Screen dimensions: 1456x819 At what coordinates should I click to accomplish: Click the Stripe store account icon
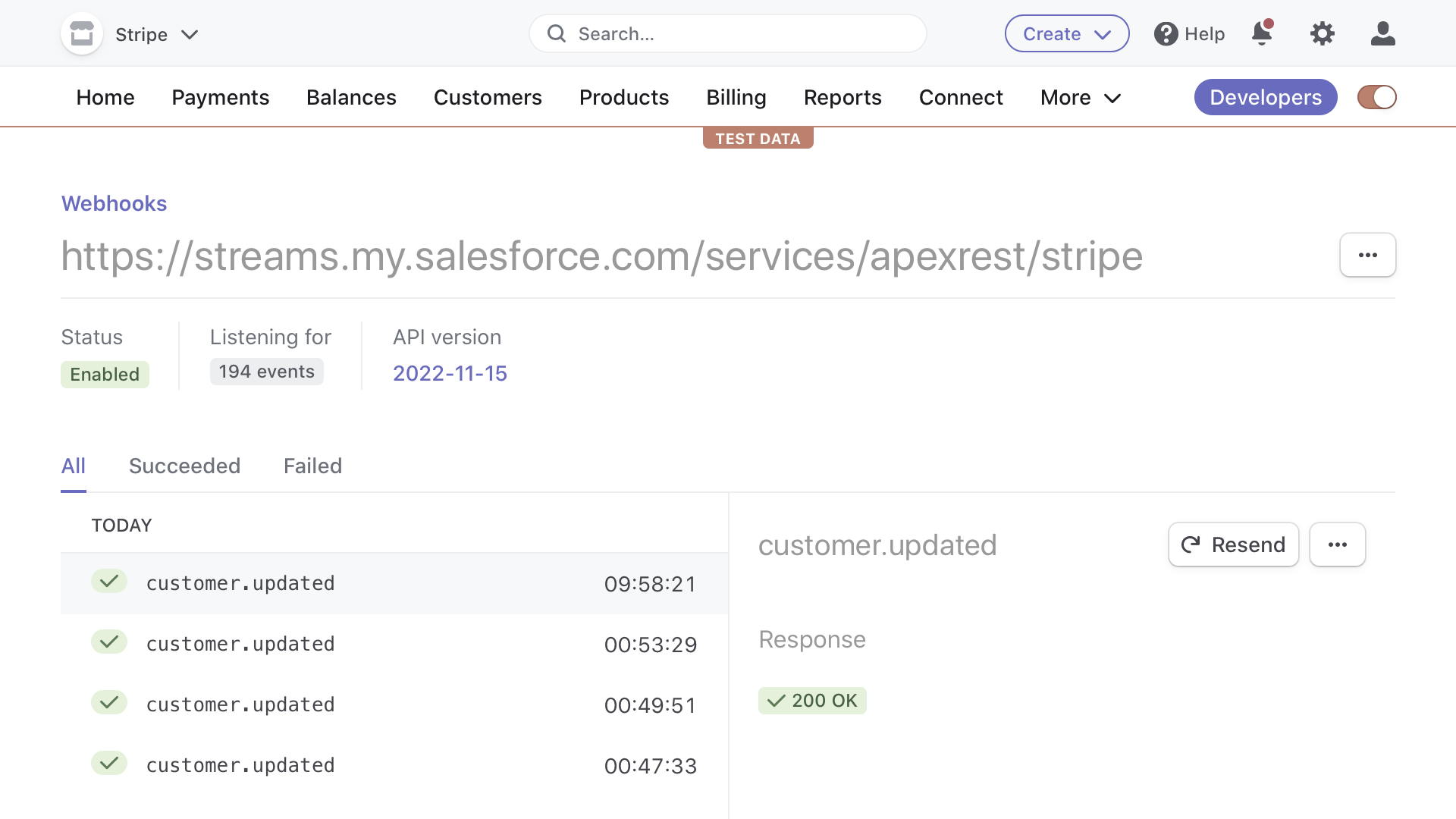(x=82, y=34)
